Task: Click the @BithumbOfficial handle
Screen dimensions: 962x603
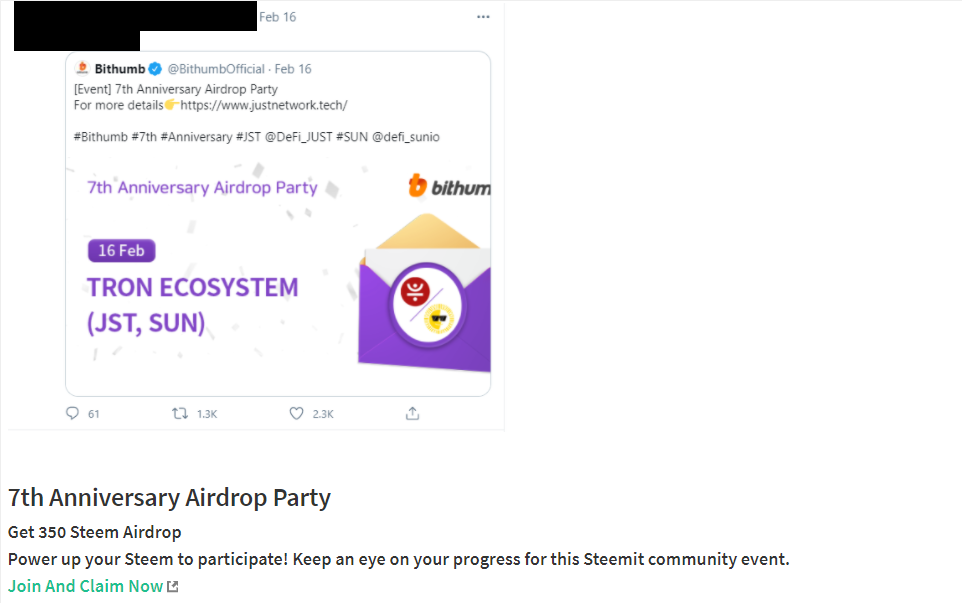Action: pos(216,69)
